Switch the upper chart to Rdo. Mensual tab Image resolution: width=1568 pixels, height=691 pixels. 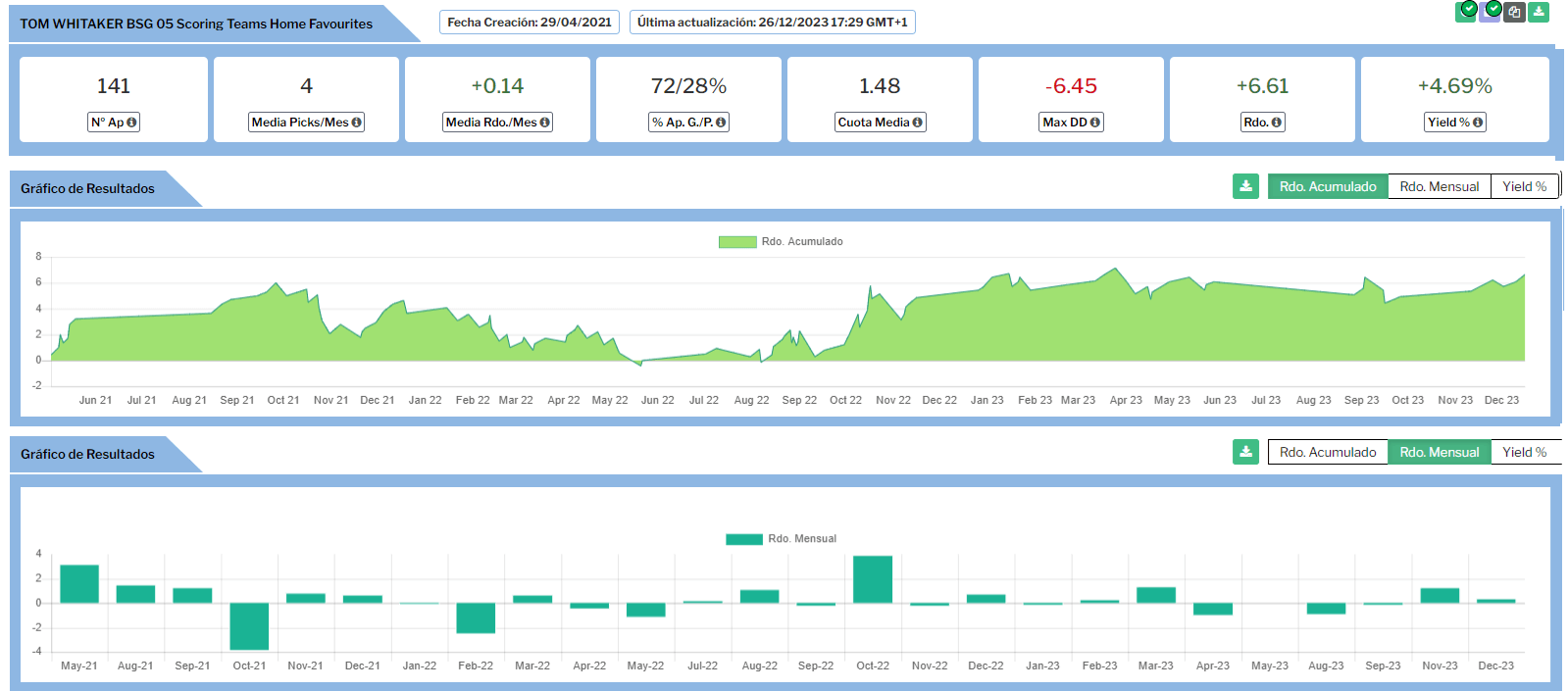[x=1439, y=186]
